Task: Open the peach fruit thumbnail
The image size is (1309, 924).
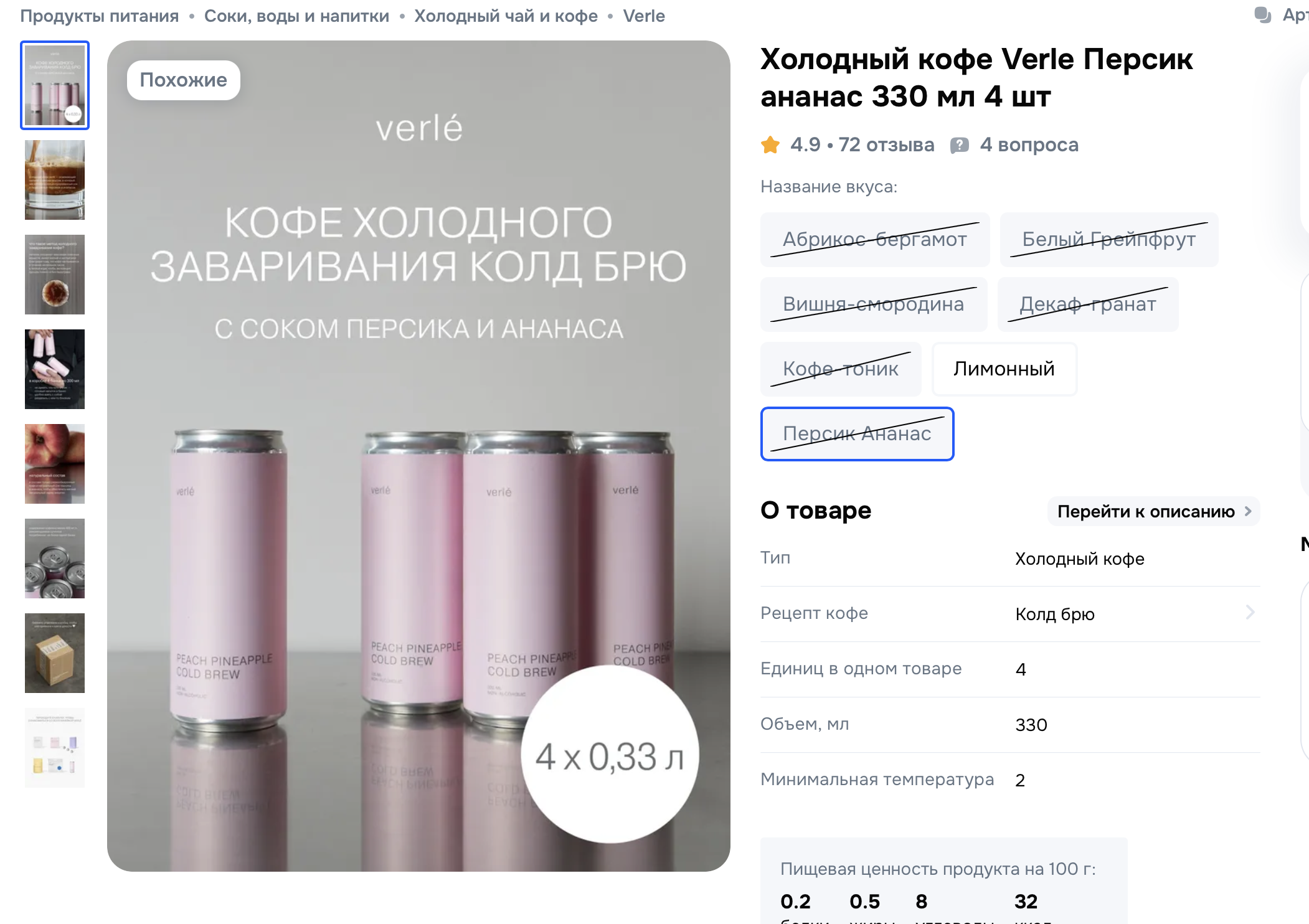Action: [55, 464]
